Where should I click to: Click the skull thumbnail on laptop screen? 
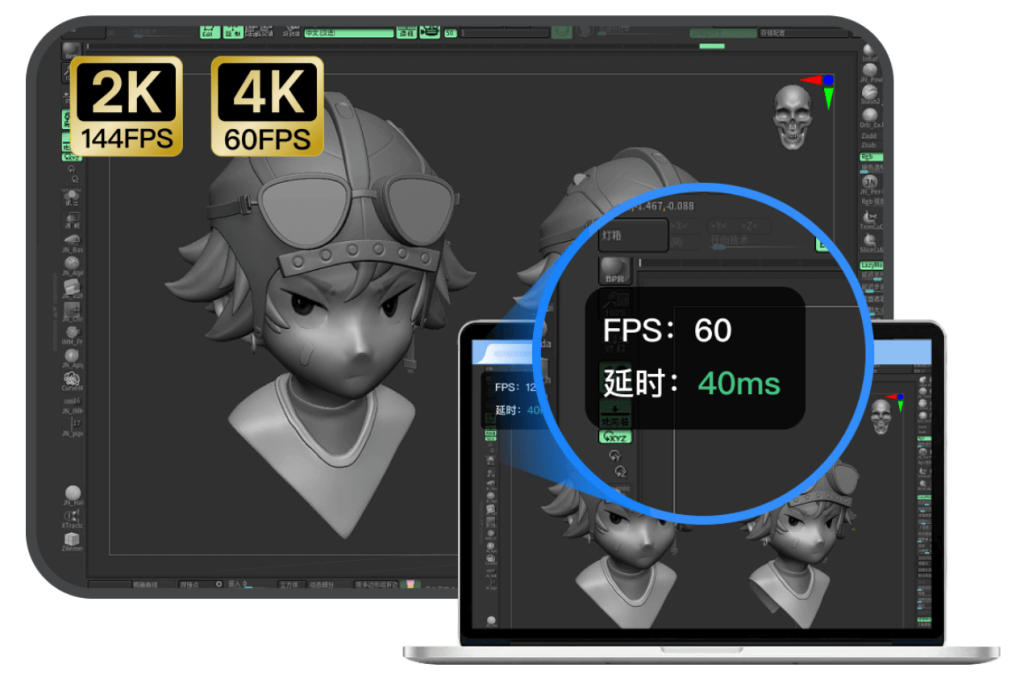(x=881, y=417)
